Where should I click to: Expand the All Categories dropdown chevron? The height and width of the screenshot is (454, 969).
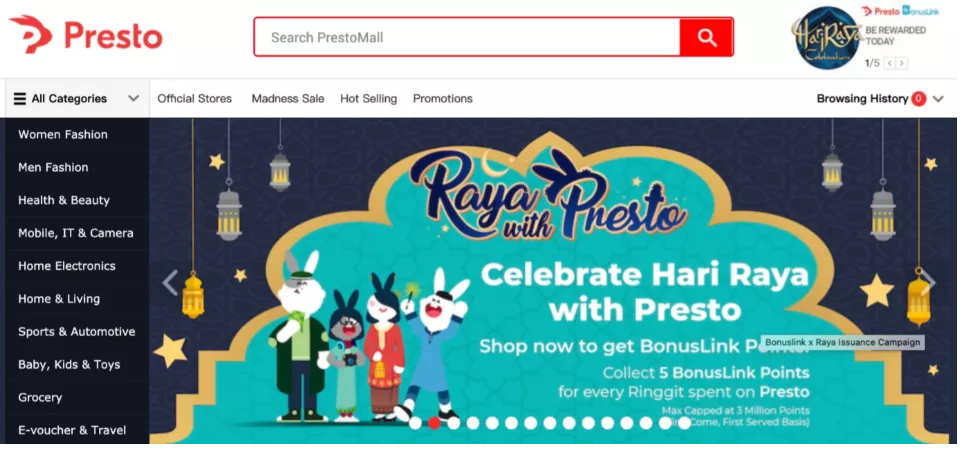coord(133,99)
